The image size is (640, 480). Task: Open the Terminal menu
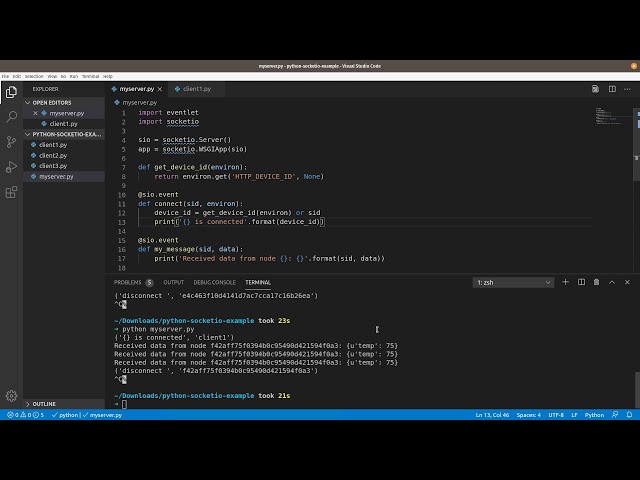pos(90,76)
